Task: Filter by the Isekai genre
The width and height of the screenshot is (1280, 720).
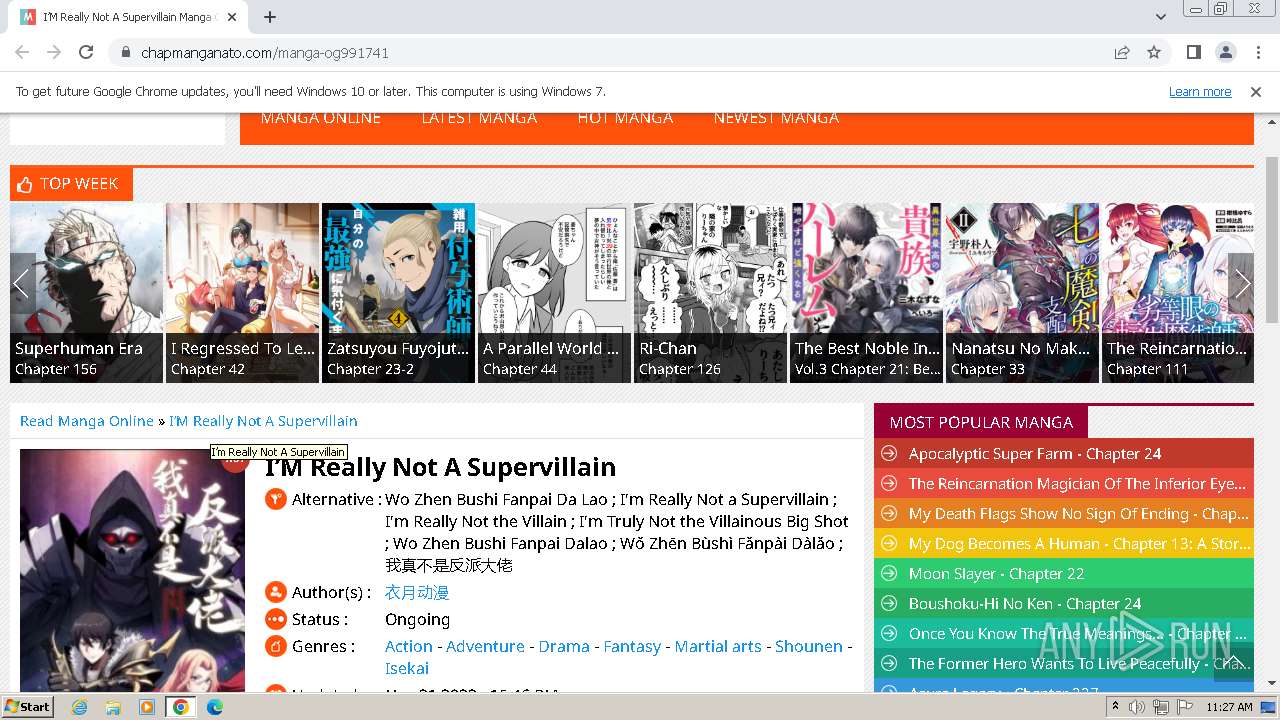Action: coord(407,669)
